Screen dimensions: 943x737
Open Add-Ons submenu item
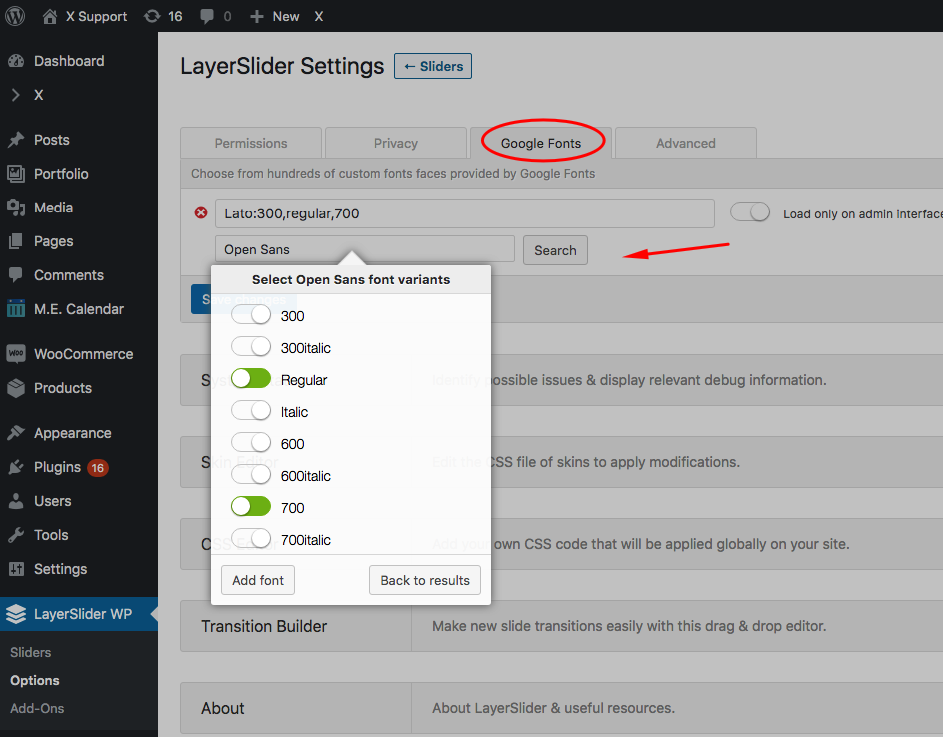[37, 708]
